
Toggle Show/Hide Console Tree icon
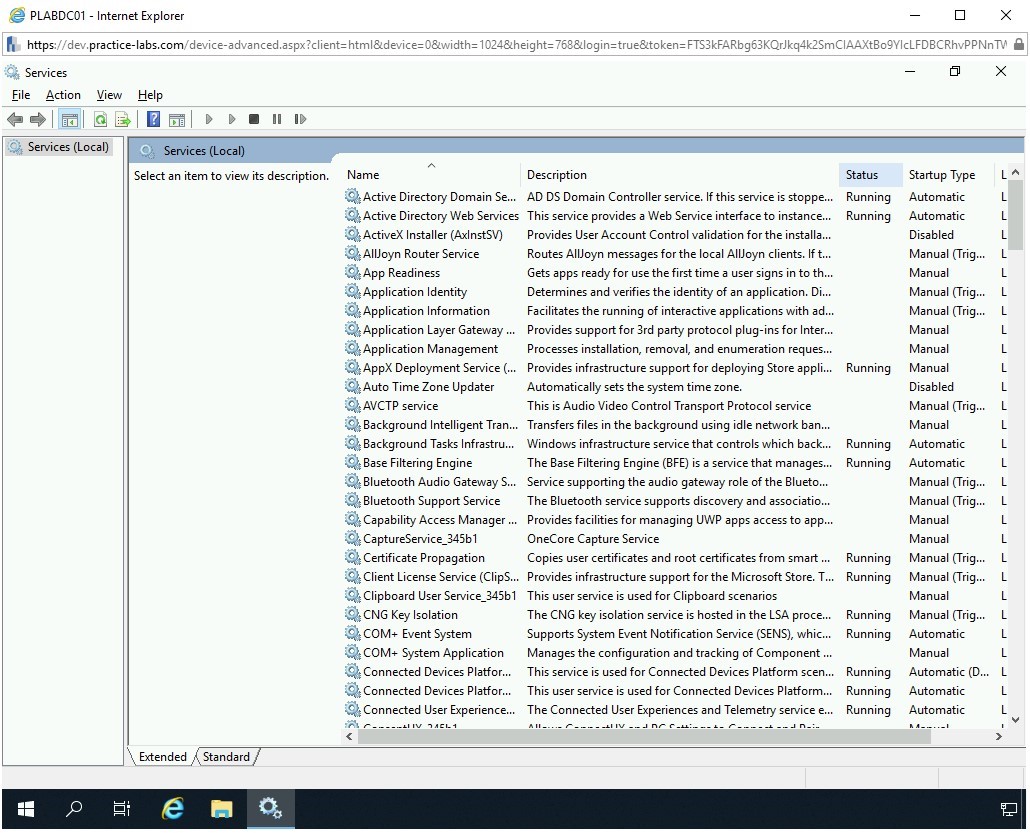pos(69,119)
